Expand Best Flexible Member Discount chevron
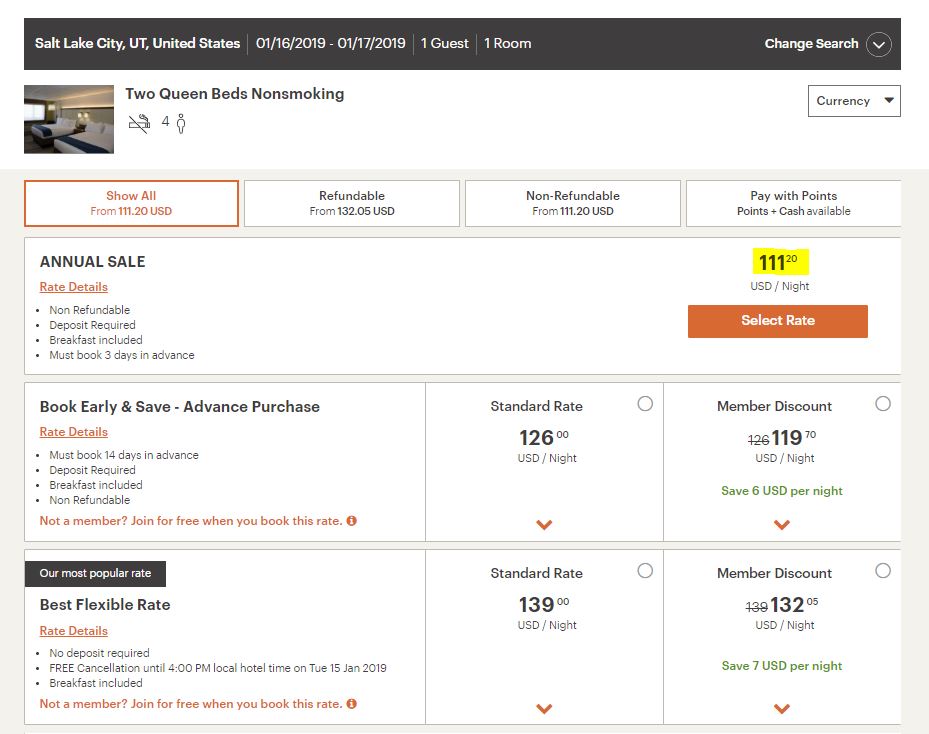This screenshot has height=734, width=929. [x=782, y=708]
